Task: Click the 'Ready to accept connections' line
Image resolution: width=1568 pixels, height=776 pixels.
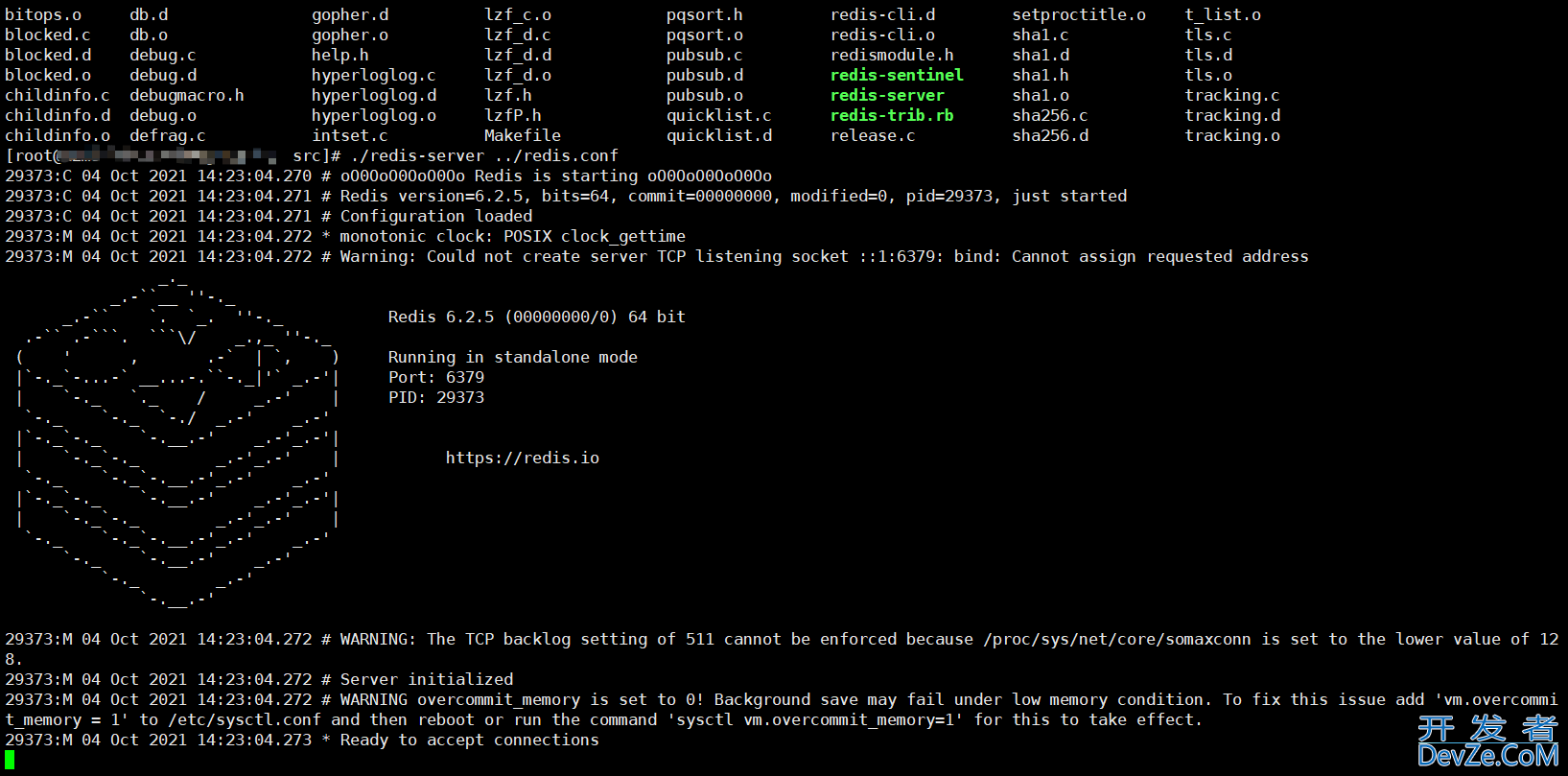Action: pos(302,740)
